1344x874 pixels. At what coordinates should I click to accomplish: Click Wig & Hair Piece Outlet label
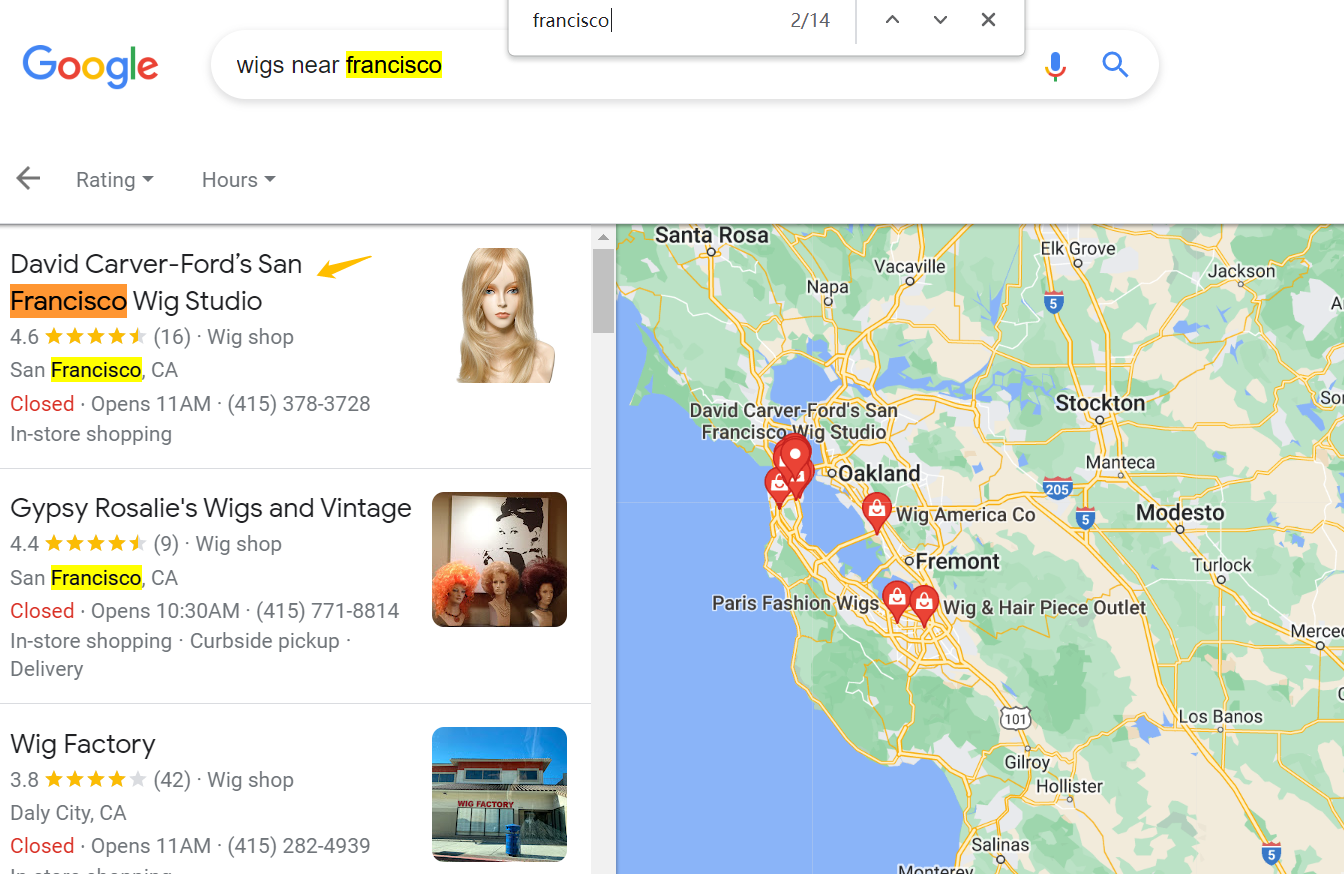pos(1045,607)
